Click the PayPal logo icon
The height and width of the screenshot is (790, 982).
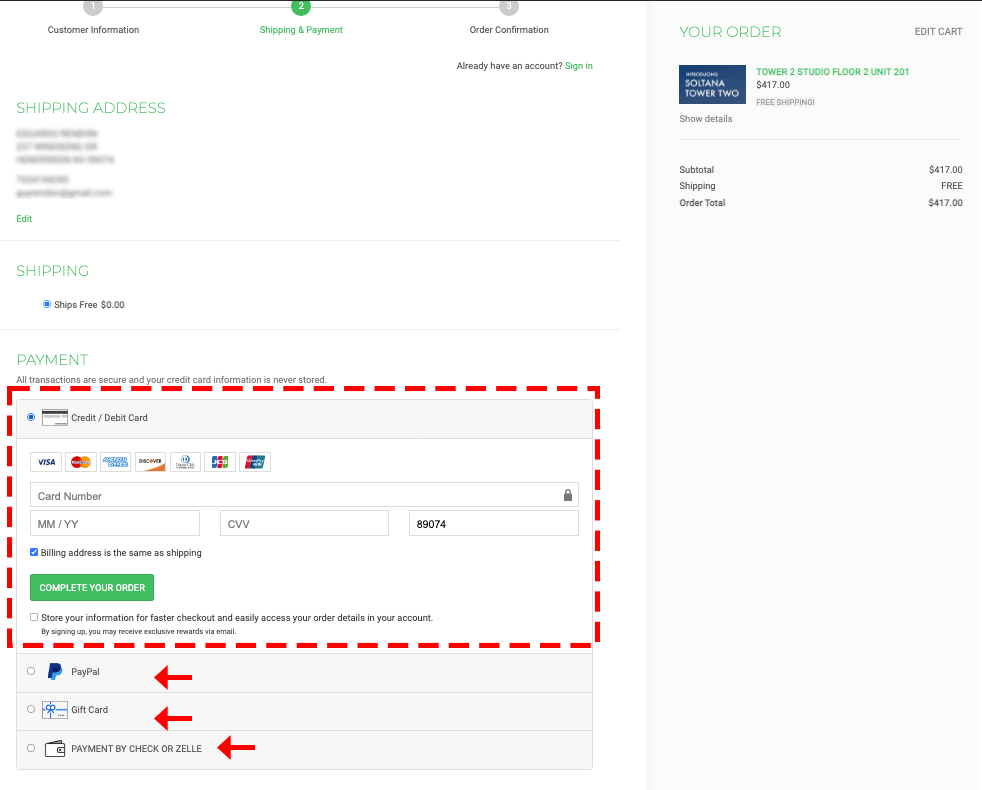click(x=55, y=672)
